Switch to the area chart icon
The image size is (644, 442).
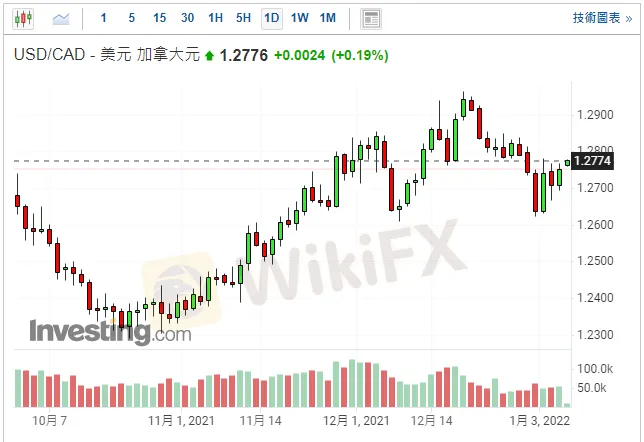(62, 18)
